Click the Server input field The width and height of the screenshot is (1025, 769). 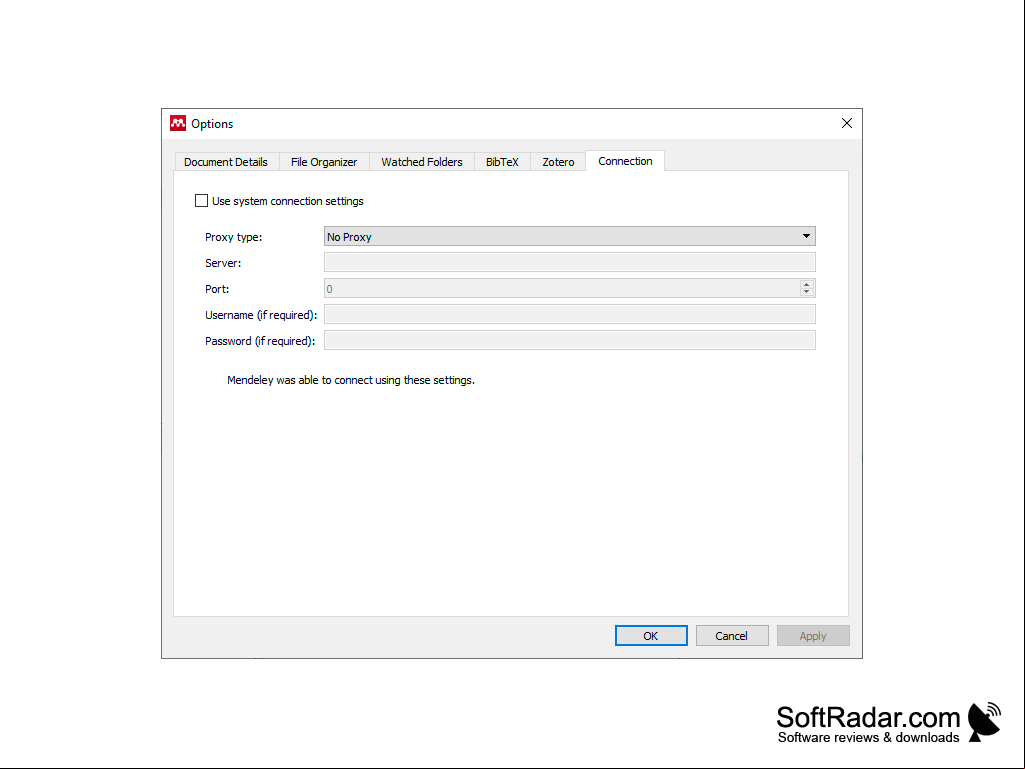coord(569,262)
